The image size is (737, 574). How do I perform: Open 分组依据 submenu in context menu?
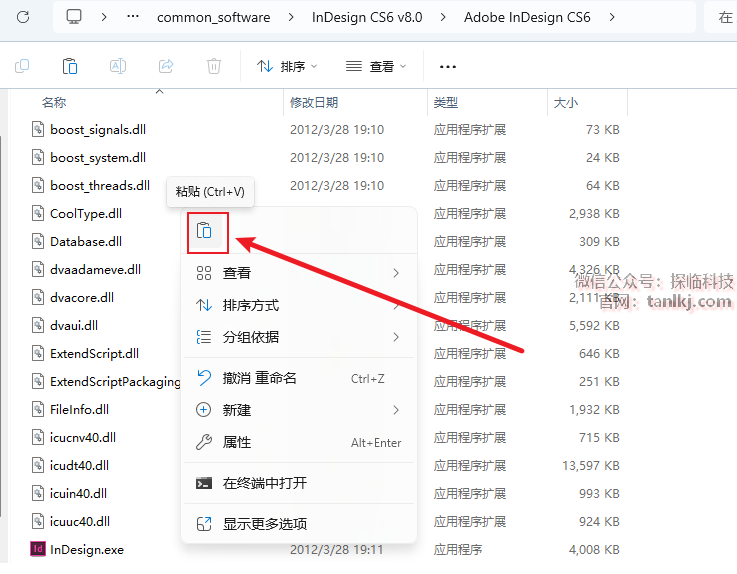[x=298, y=337]
